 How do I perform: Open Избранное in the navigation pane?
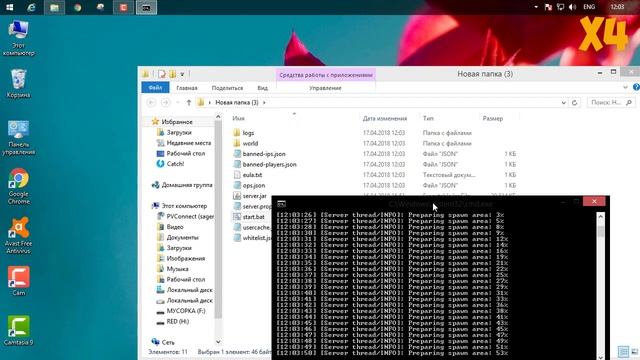[177, 122]
